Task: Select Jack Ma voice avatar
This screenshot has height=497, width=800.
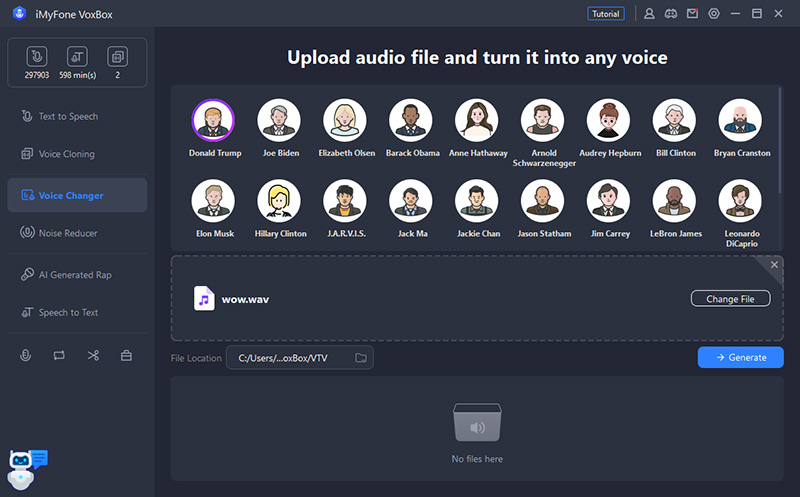Action: click(x=411, y=201)
